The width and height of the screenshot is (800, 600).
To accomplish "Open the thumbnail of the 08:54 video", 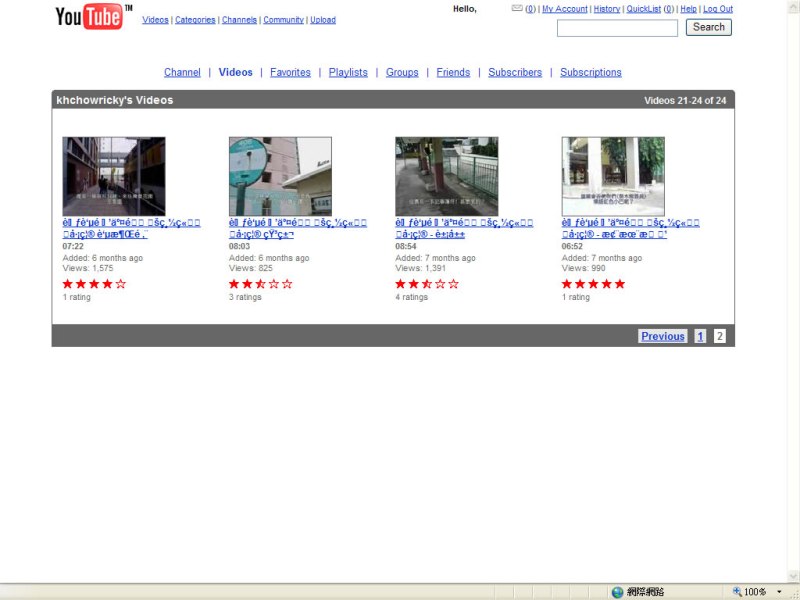I will (x=446, y=176).
